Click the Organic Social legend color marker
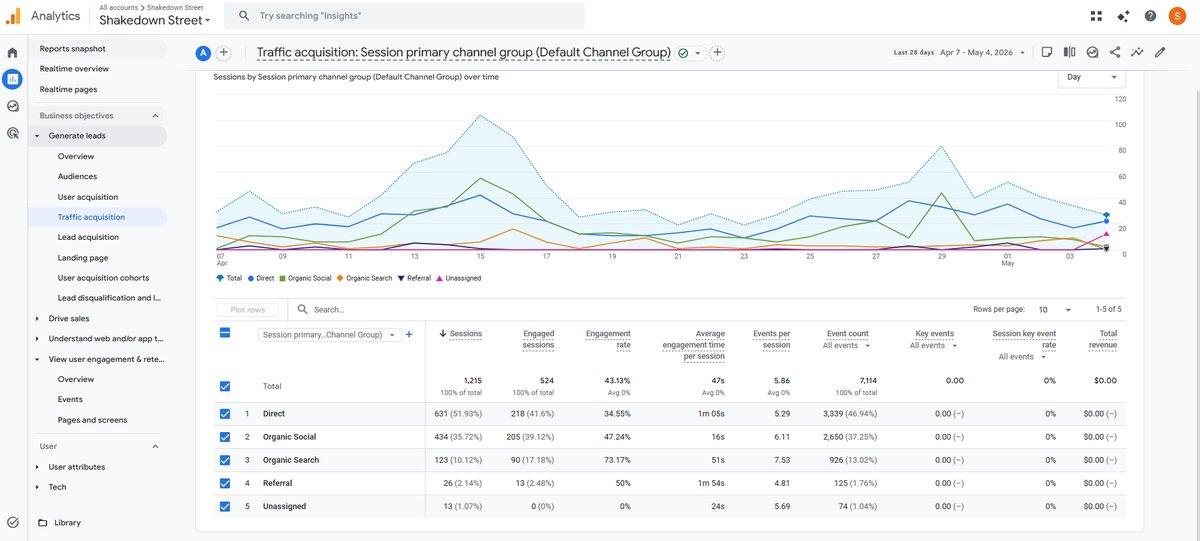This screenshot has height=541, width=1200. (x=283, y=278)
